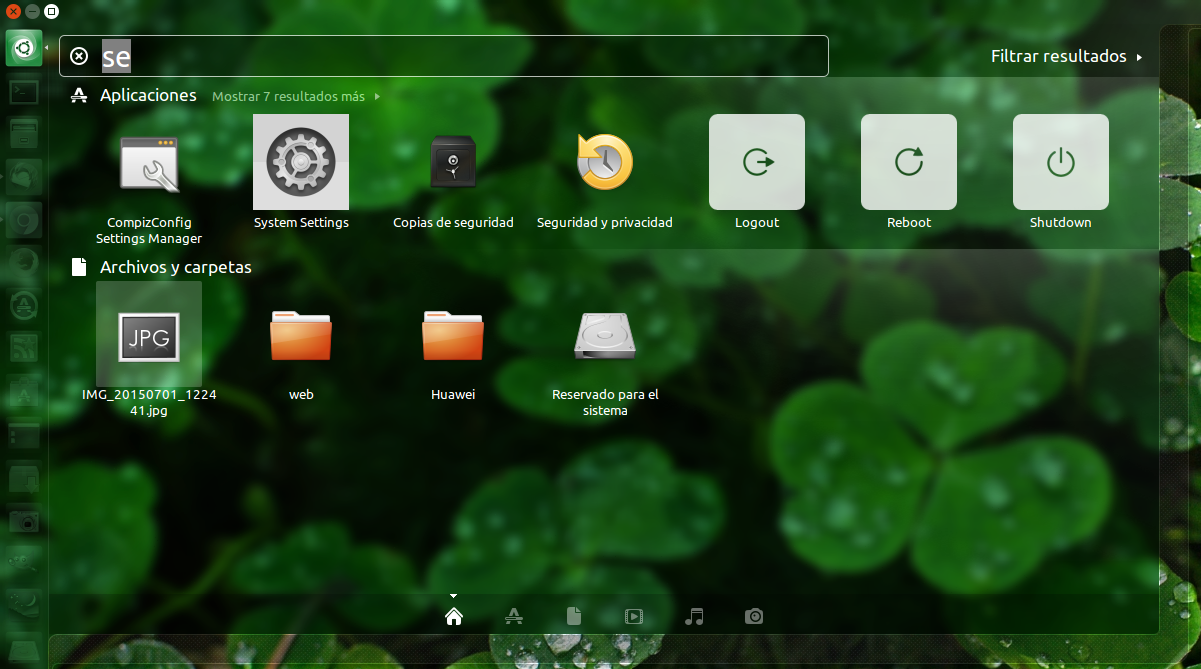
Task: Open the Photos lens camera tab
Action: (x=754, y=616)
